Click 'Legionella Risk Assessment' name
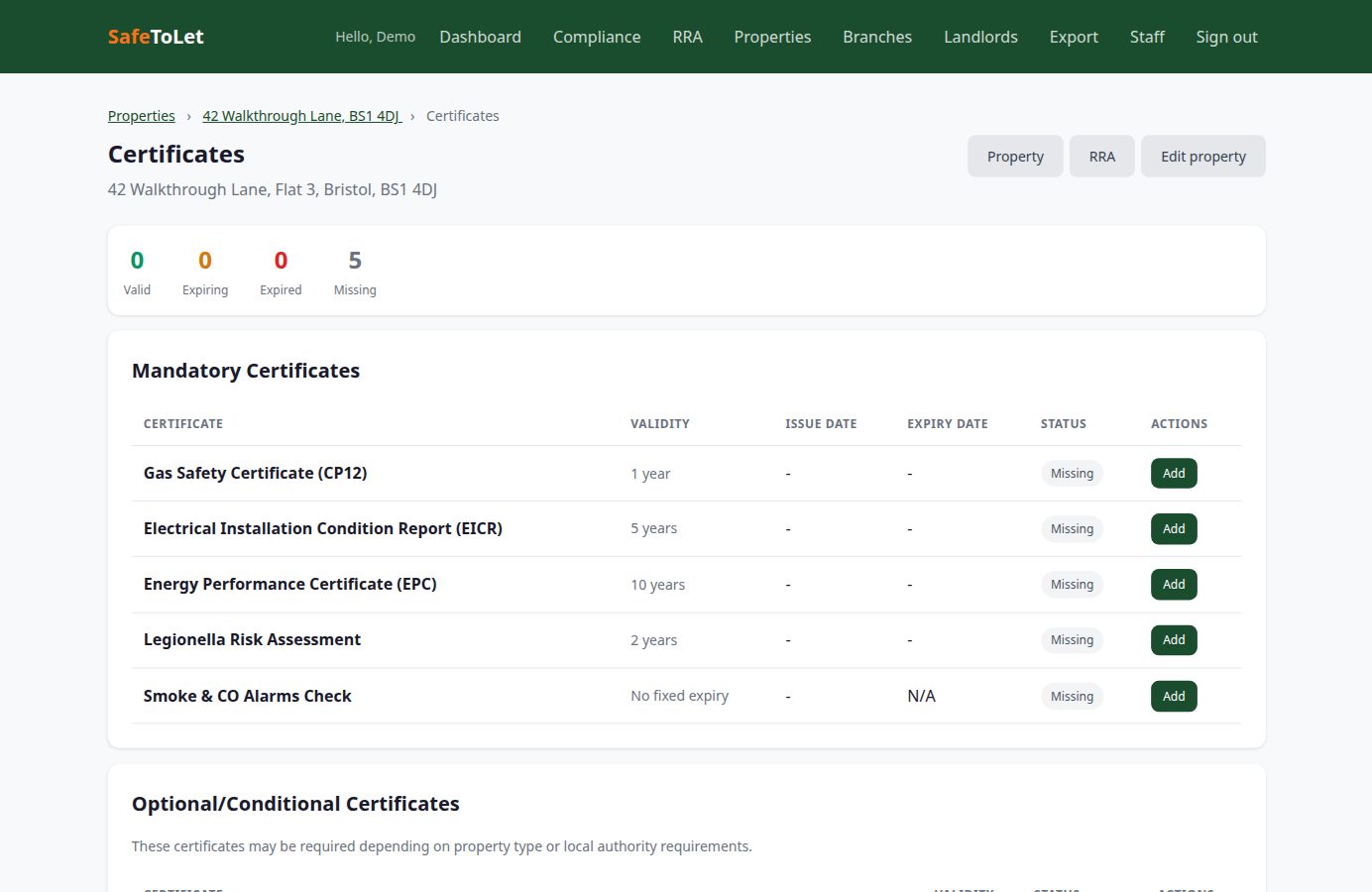 coord(252,640)
